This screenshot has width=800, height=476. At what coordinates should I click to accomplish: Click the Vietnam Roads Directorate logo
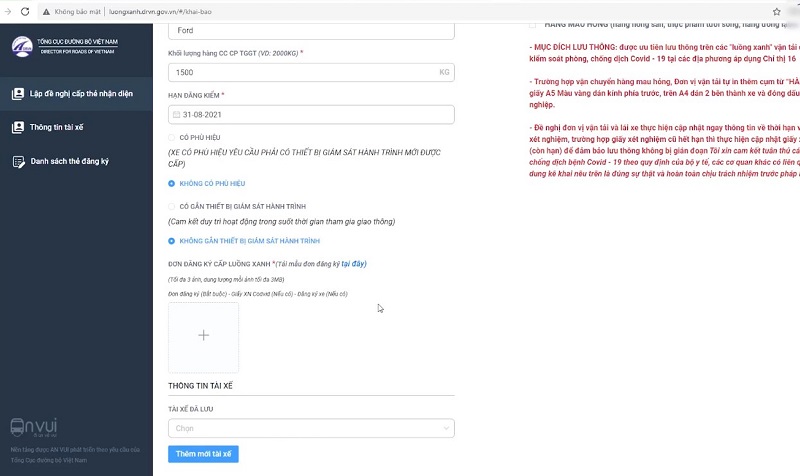click(22, 47)
